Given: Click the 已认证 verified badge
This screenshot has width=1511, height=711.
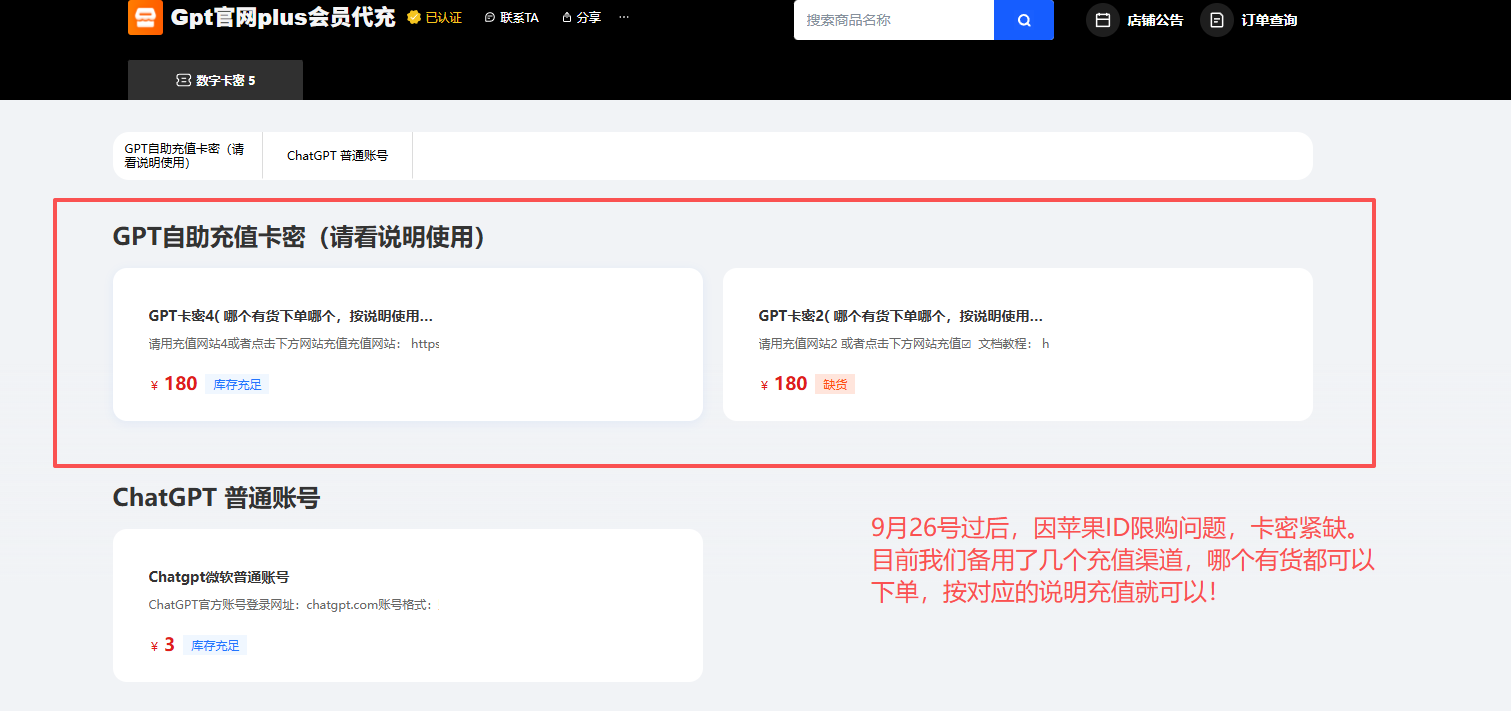Looking at the screenshot, I should pos(435,18).
